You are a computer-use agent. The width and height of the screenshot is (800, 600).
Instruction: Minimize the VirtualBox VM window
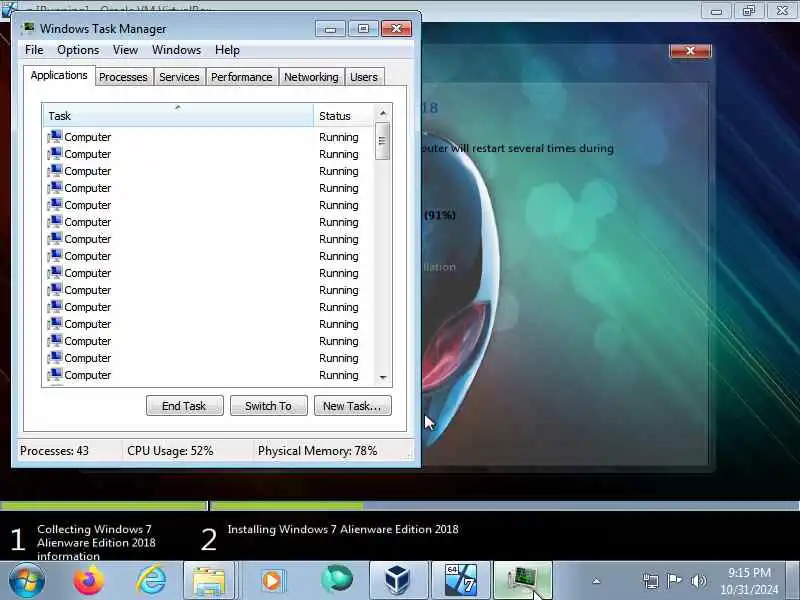click(716, 11)
